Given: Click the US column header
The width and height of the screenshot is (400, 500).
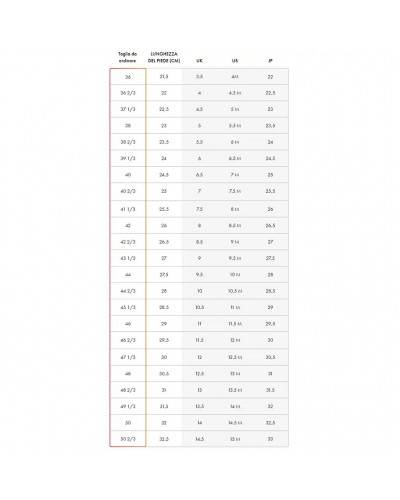Looking at the screenshot, I should [x=235, y=61].
